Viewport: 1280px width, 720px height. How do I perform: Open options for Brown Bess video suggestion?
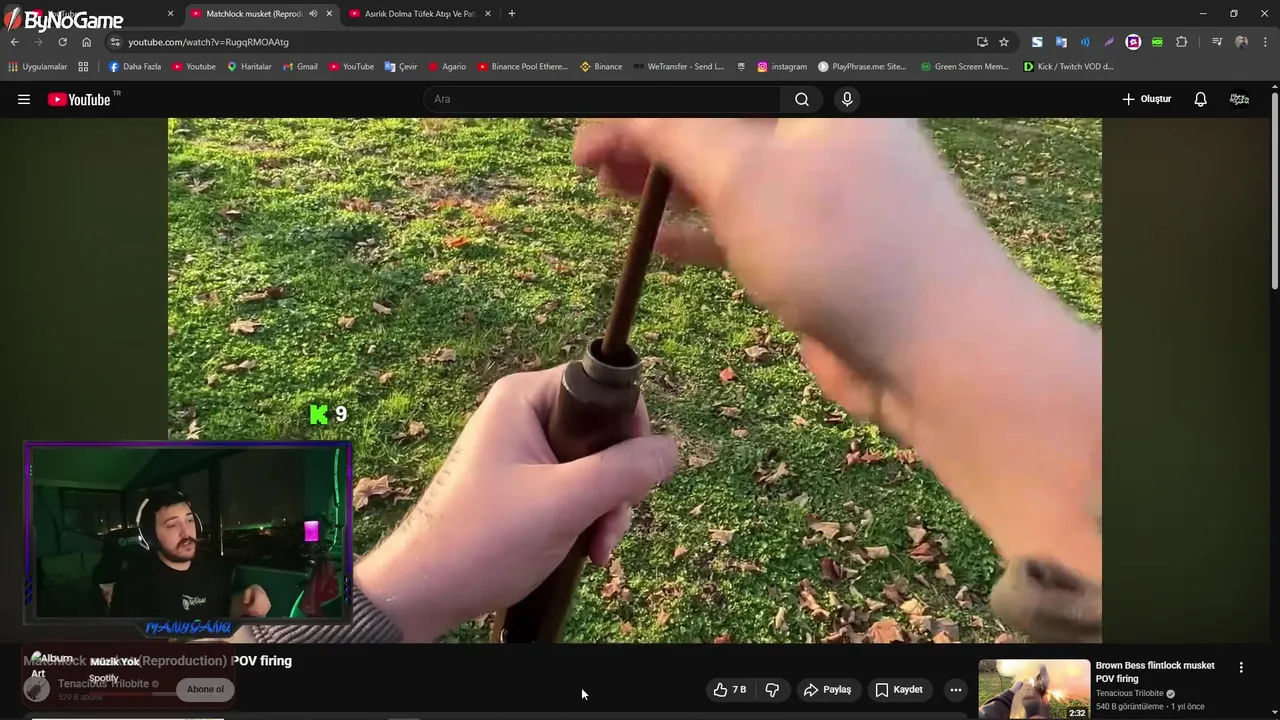click(1241, 667)
